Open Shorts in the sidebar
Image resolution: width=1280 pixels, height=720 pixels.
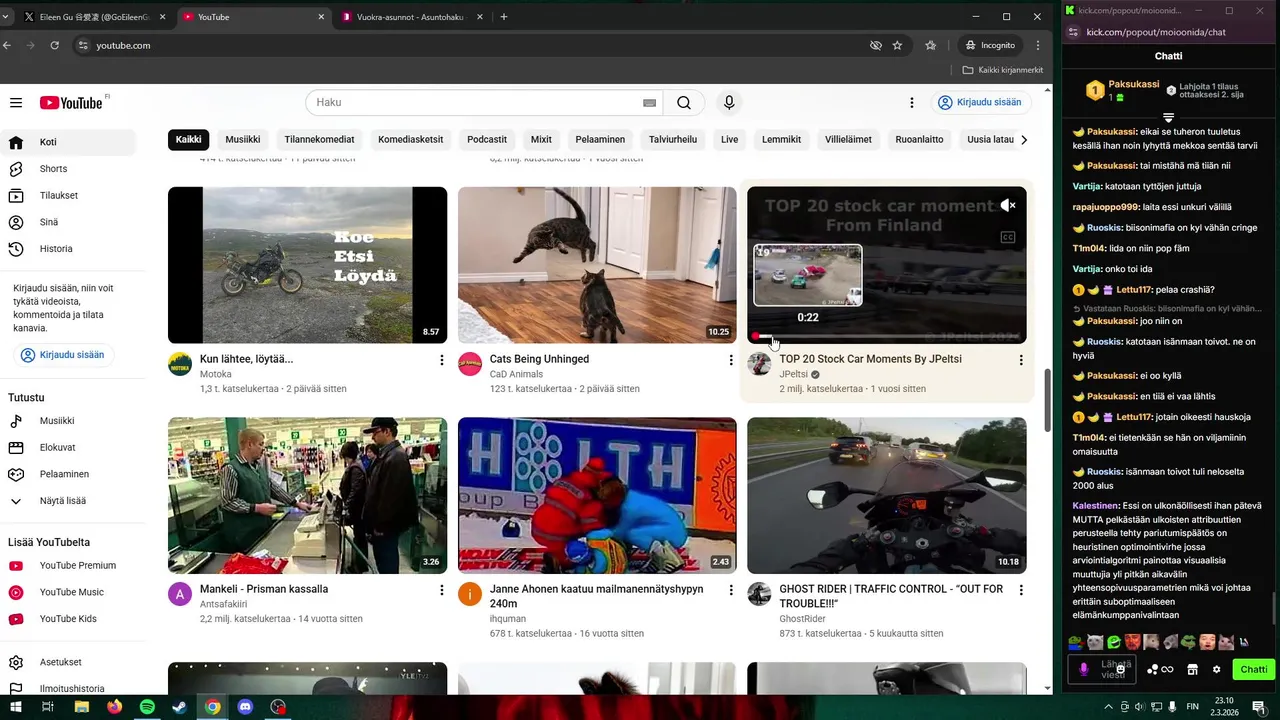point(68,169)
